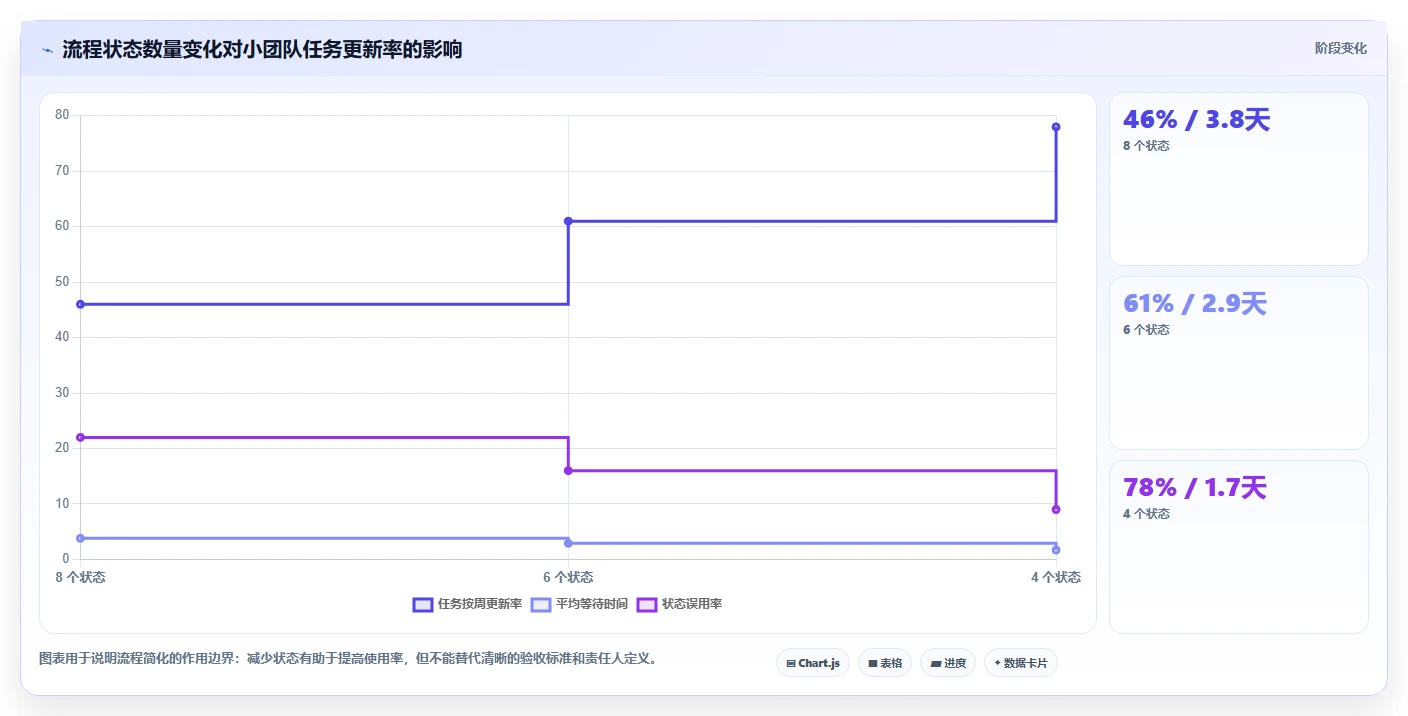
Task: Select the 61% / 2.9天 card
Action: coord(1239,363)
